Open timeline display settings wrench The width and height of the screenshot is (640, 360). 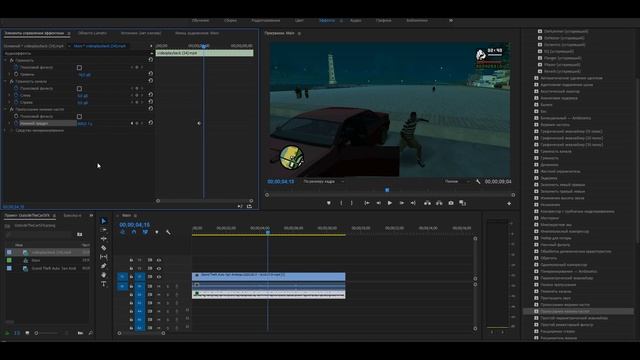coord(168,232)
